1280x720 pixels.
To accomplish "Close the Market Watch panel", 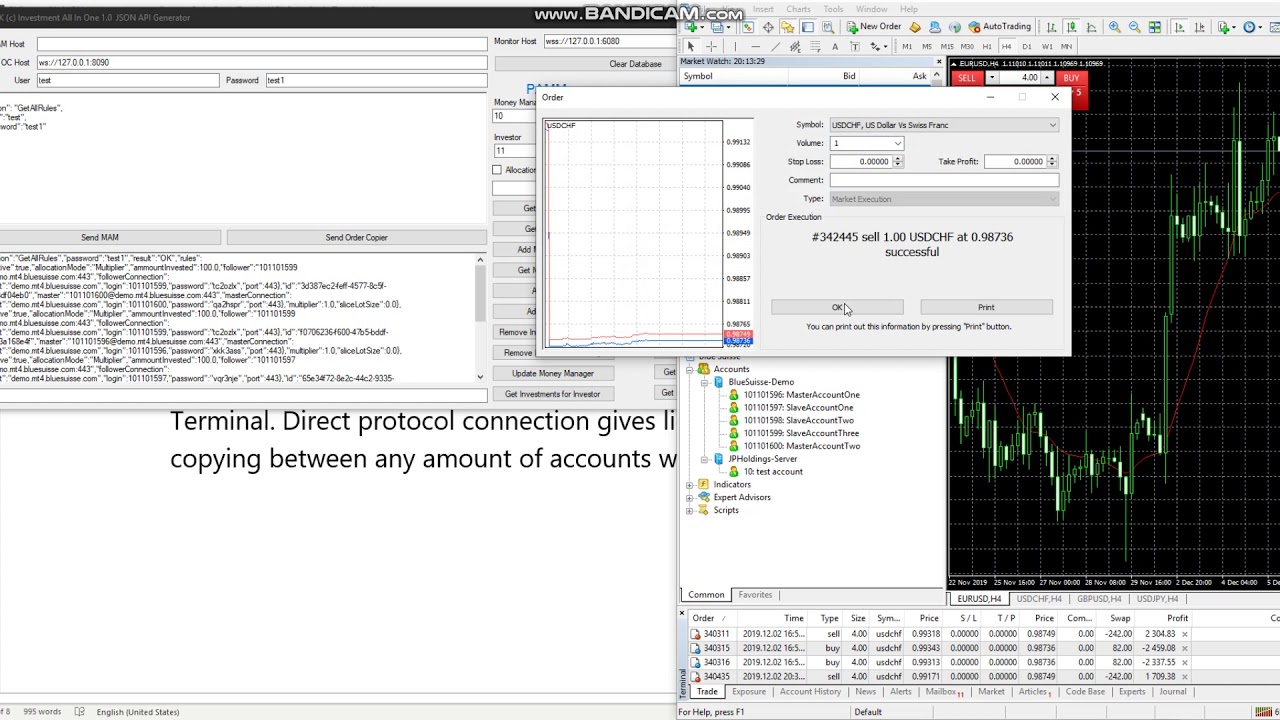I will (938, 62).
